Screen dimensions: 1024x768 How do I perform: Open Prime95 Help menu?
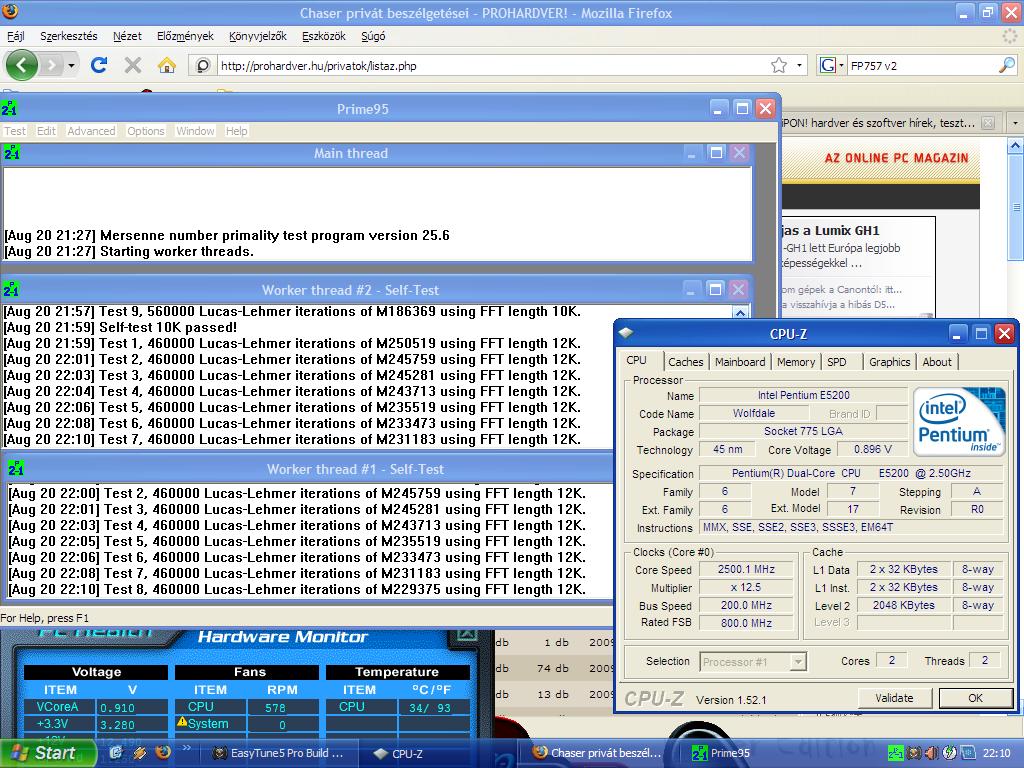click(x=236, y=131)
